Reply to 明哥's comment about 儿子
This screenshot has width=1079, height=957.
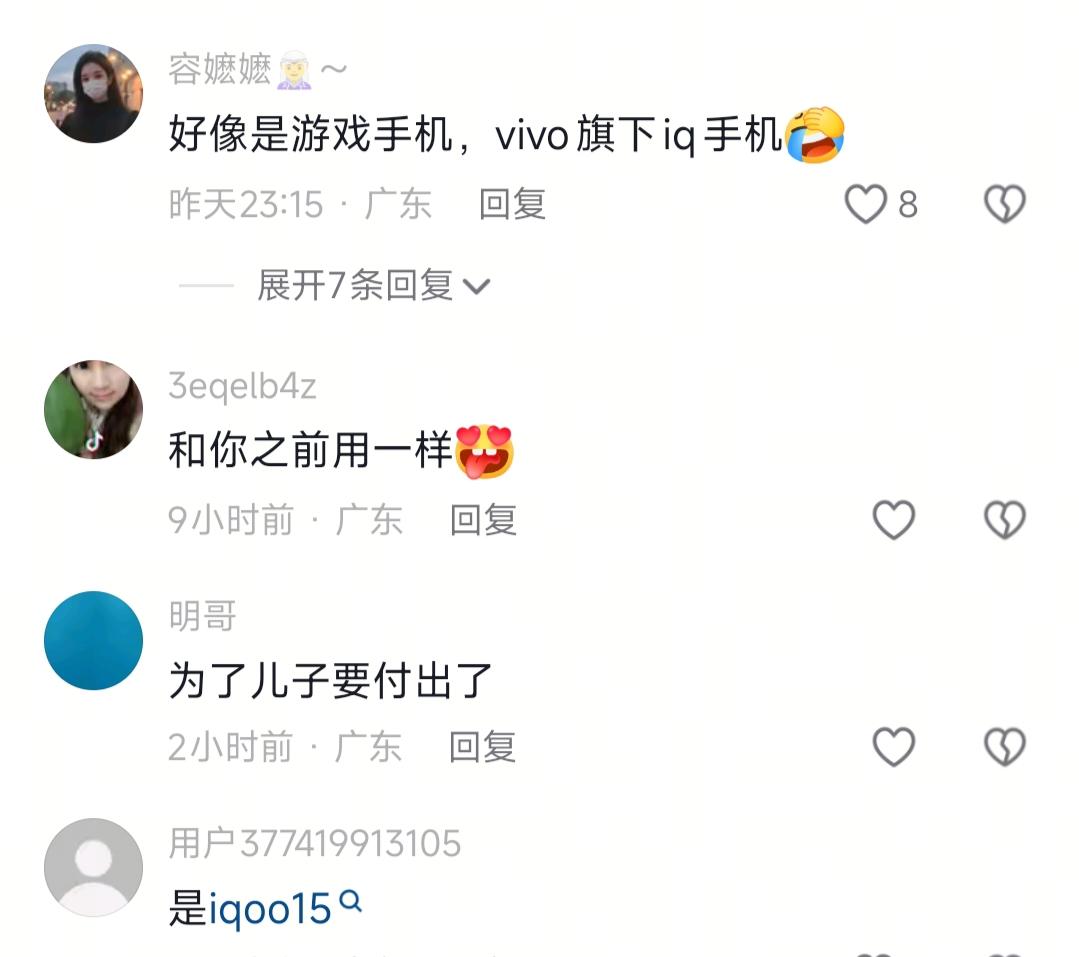(x=482, y=746)
